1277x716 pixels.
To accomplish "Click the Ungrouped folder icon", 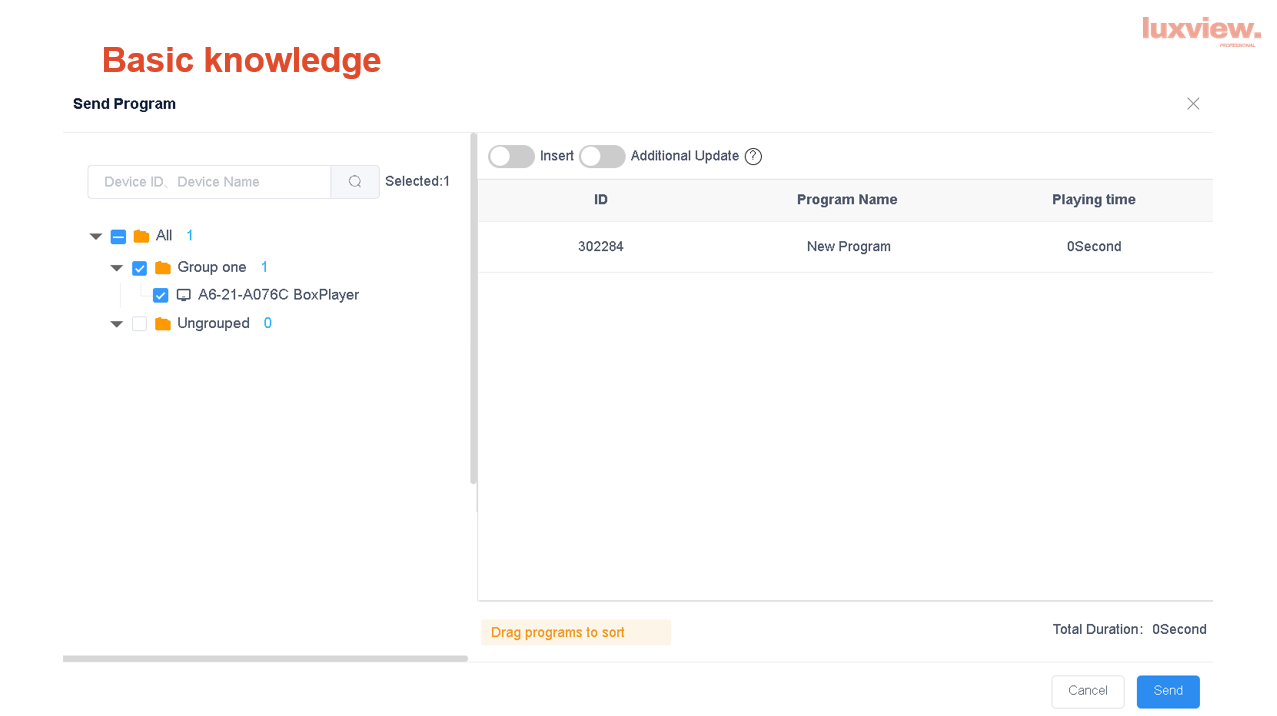I will pos(163,324).
